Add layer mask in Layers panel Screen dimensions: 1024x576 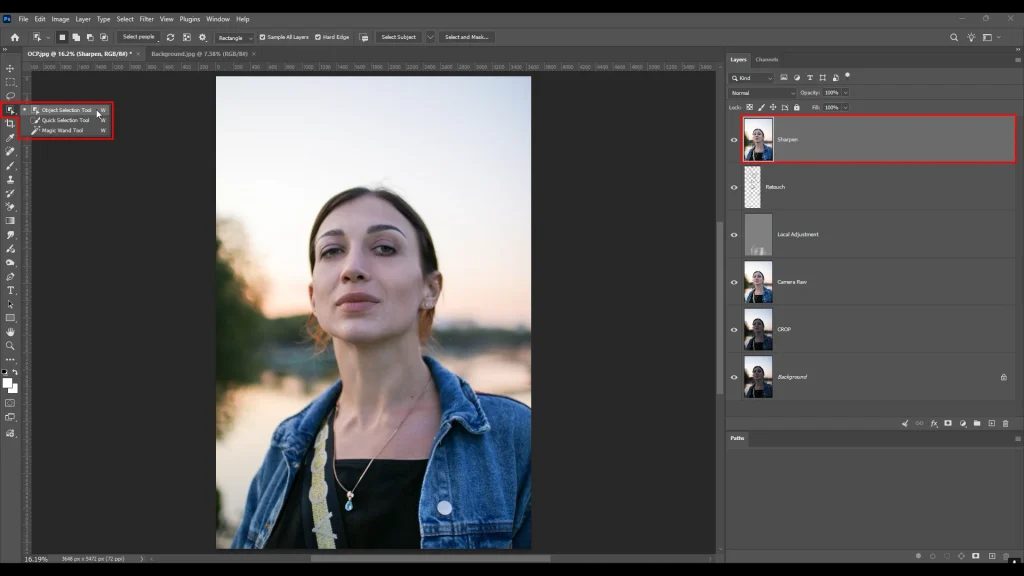point(948,424)
